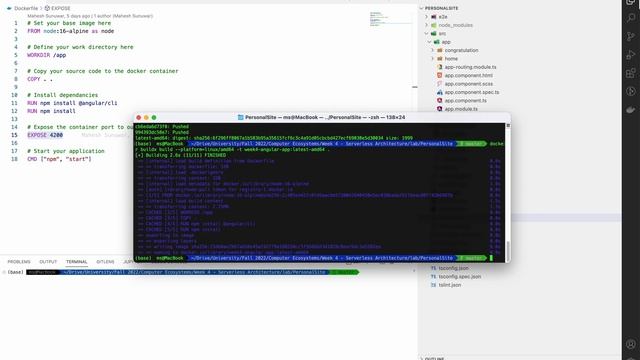Click the app.component.spec.ts file icon
Viewport: 640px width, 360px height.
(440, 92)
